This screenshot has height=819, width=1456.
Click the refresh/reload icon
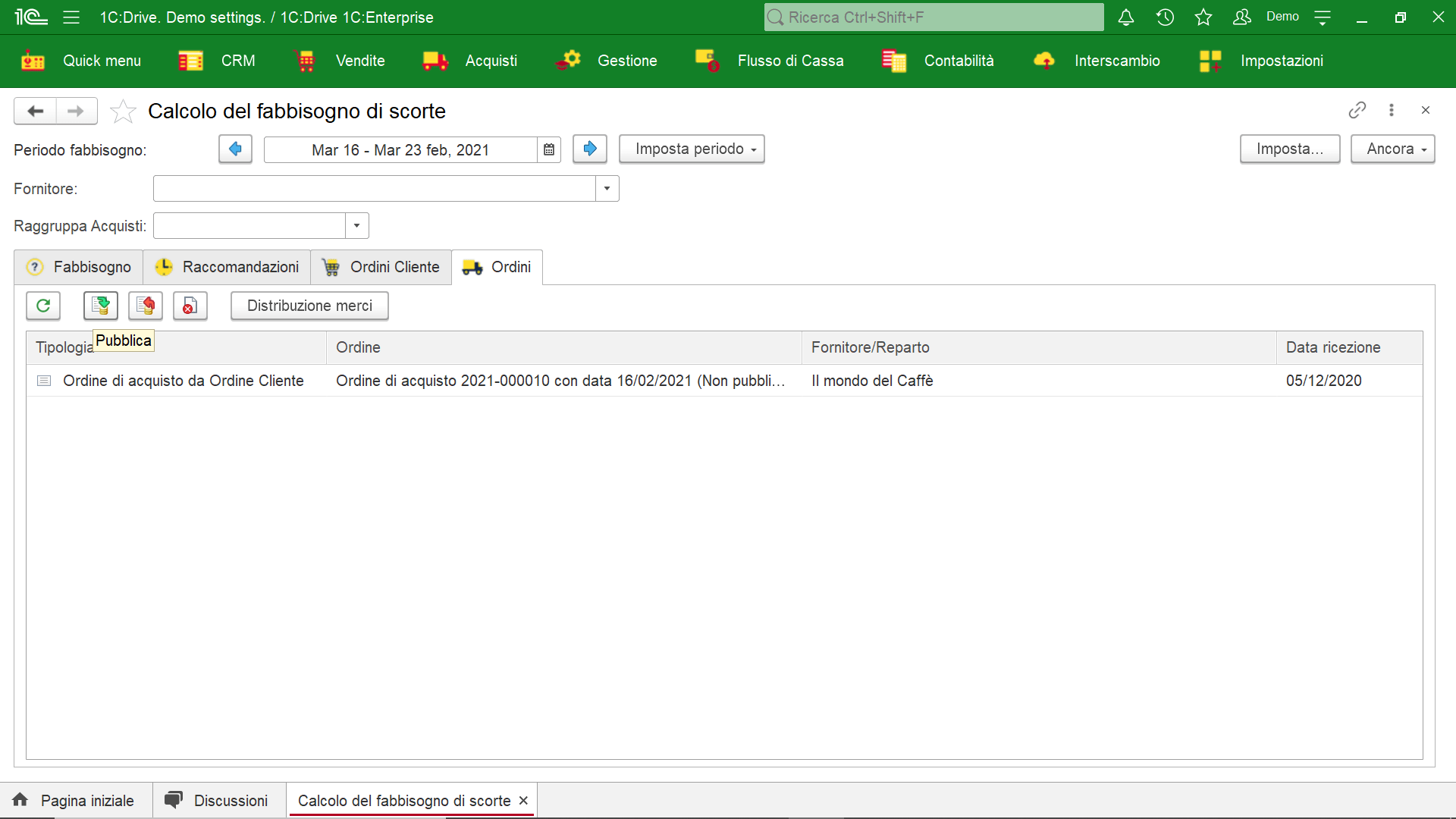pyautogui.click(x=43, y=306)
